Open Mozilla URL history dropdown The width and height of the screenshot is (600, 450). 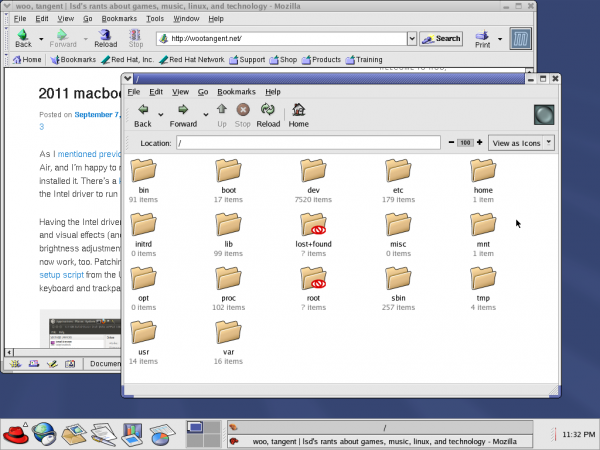click(412, 39)
